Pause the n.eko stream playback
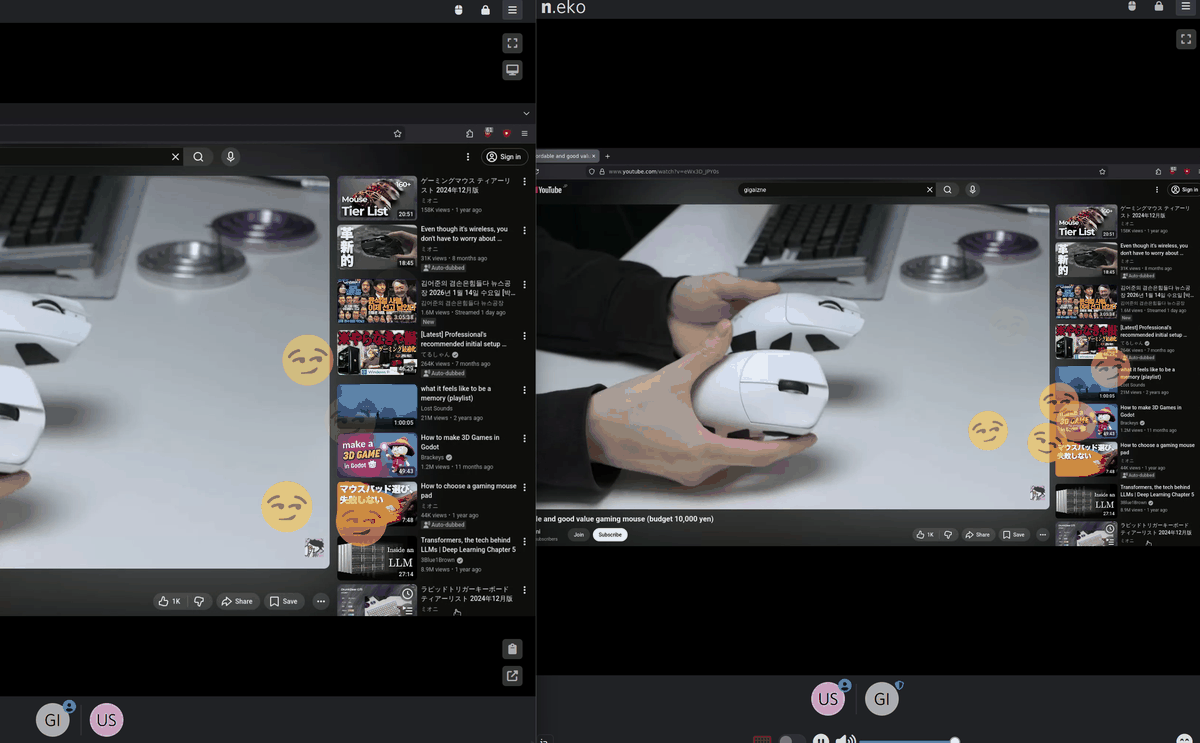 click(x=820, y=740)
